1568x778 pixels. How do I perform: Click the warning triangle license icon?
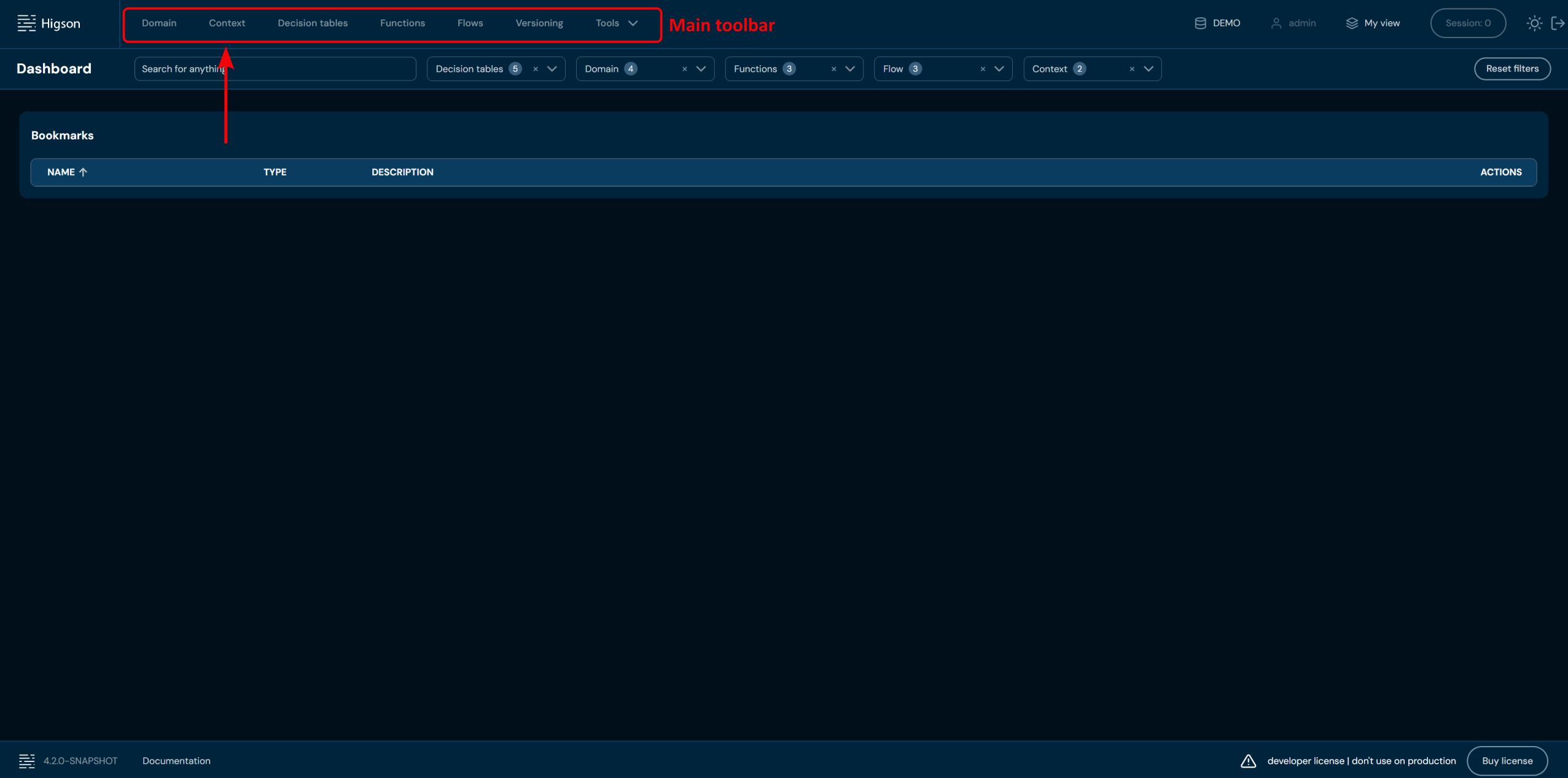point(1247,761)
